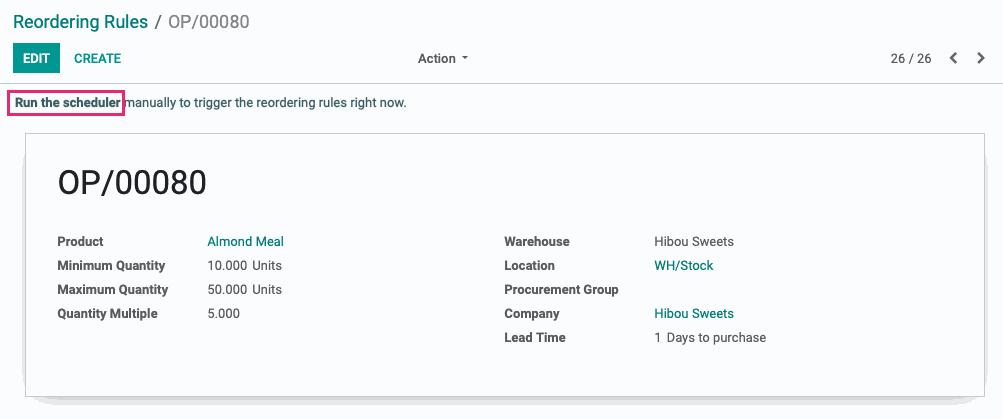Click the Lead Time value
This screenshot has width=1003, height=419.
click(x=710, y=338)
